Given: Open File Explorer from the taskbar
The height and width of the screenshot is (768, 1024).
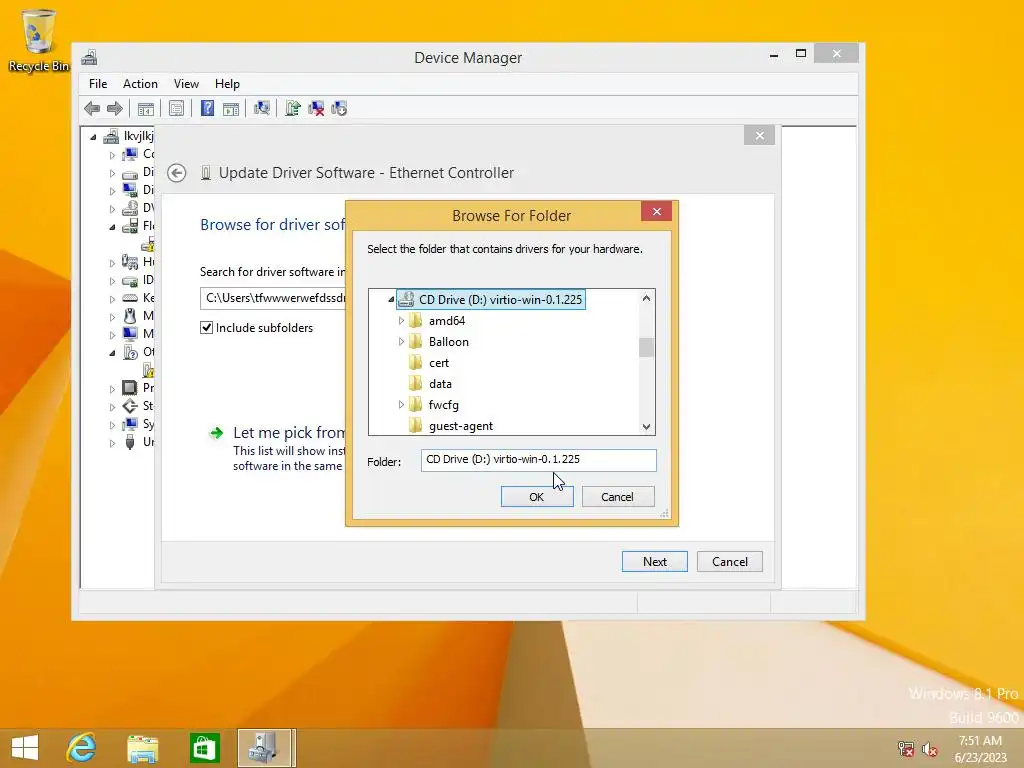Looking at the screenshot, I should tap(142, 748).
